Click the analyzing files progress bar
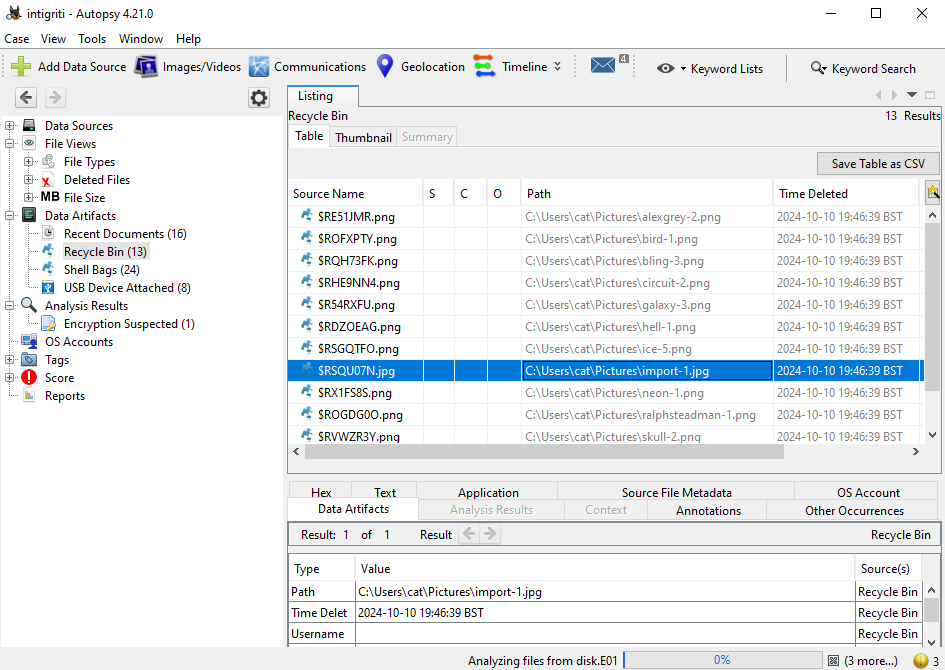The image size is (945, 670). pyautogui.click(x=723, y=659)
